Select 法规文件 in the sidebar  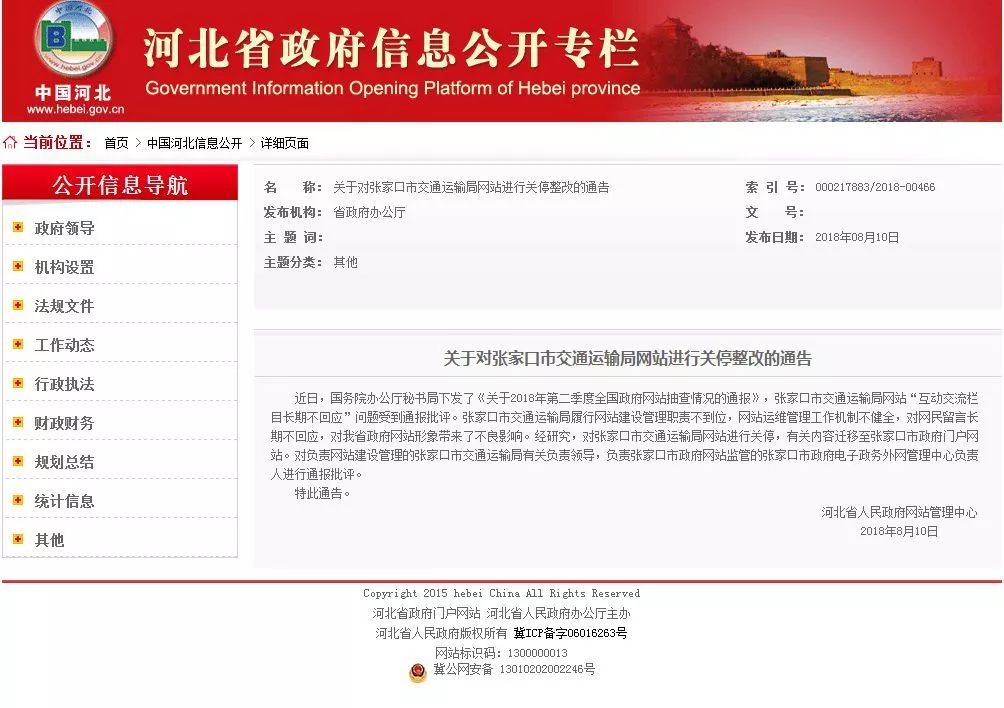64,306
